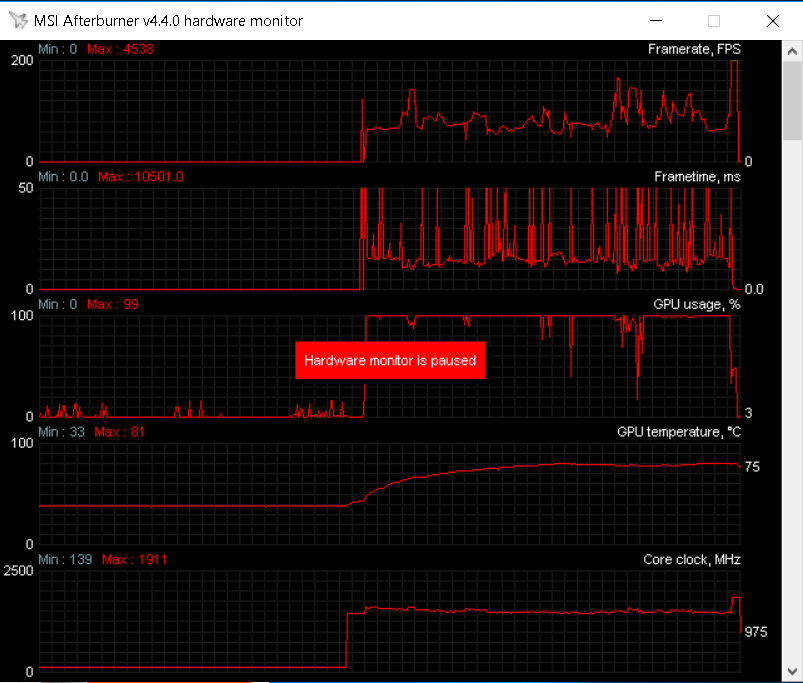Screen dimensions: 803x683
Task: Close the hardware monitor window
Action: pos(773,20)
